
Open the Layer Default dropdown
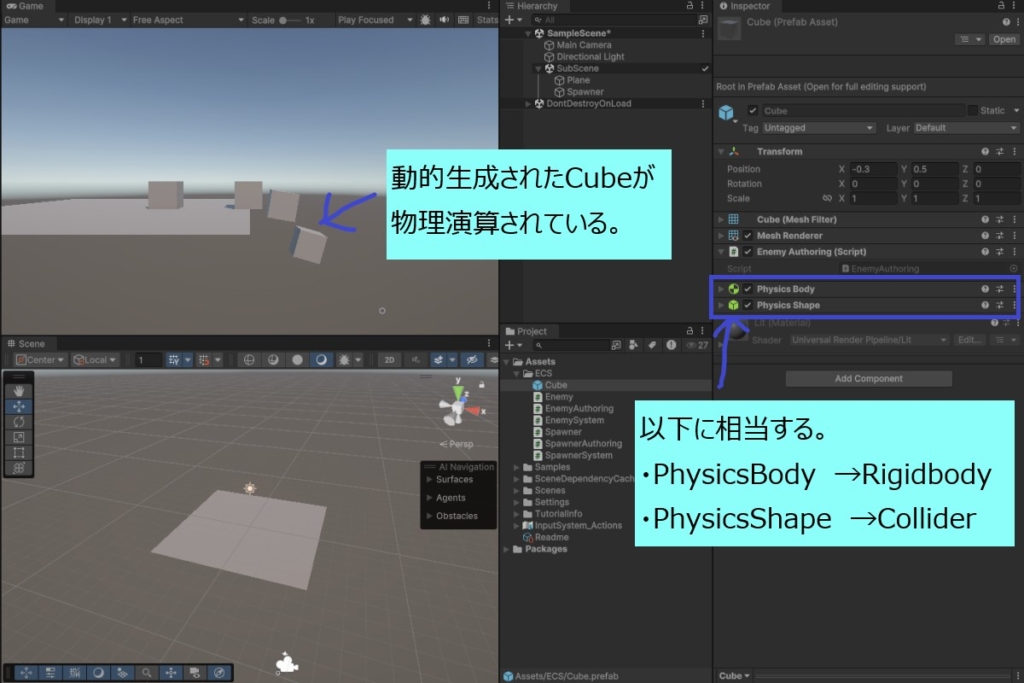(965, 128)
